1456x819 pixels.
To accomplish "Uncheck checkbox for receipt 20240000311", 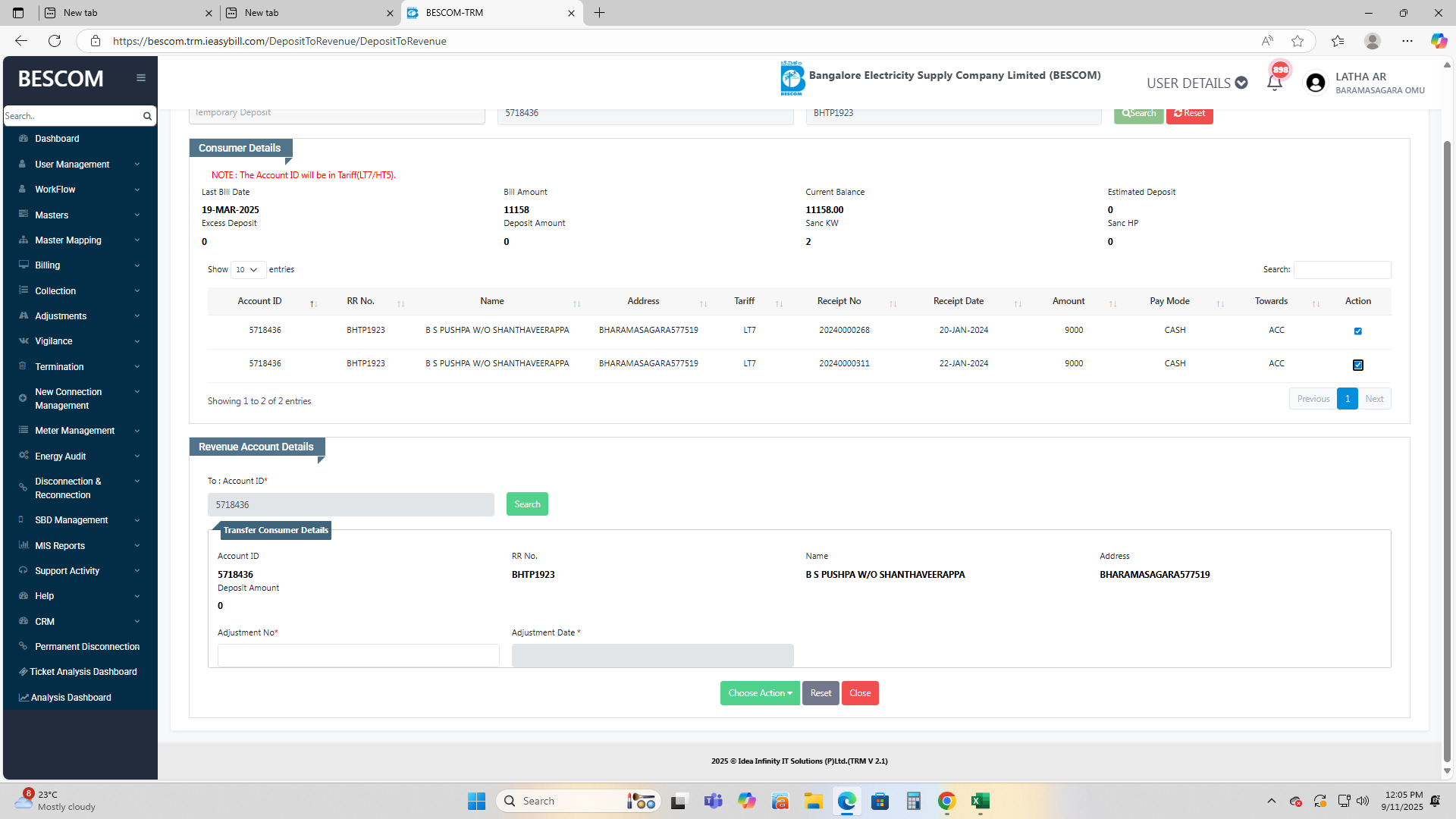I will [x=1357, y=365].
